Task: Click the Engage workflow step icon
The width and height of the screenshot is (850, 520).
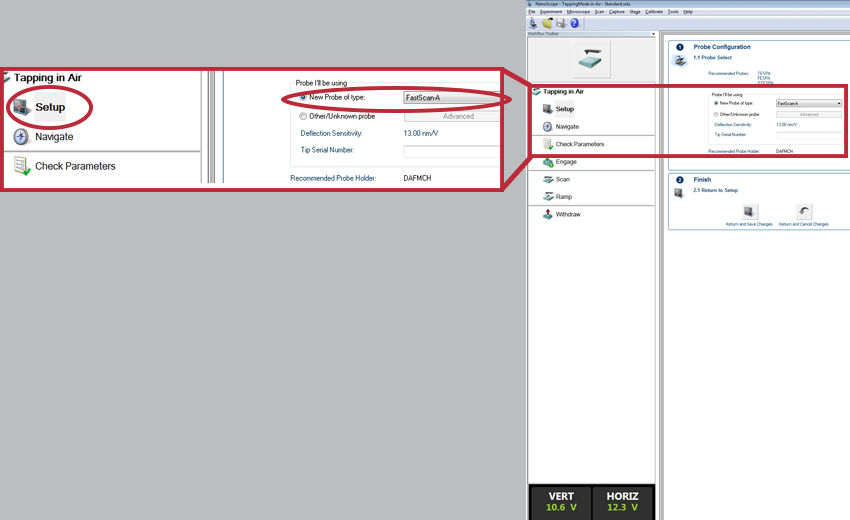Action: 547,161
